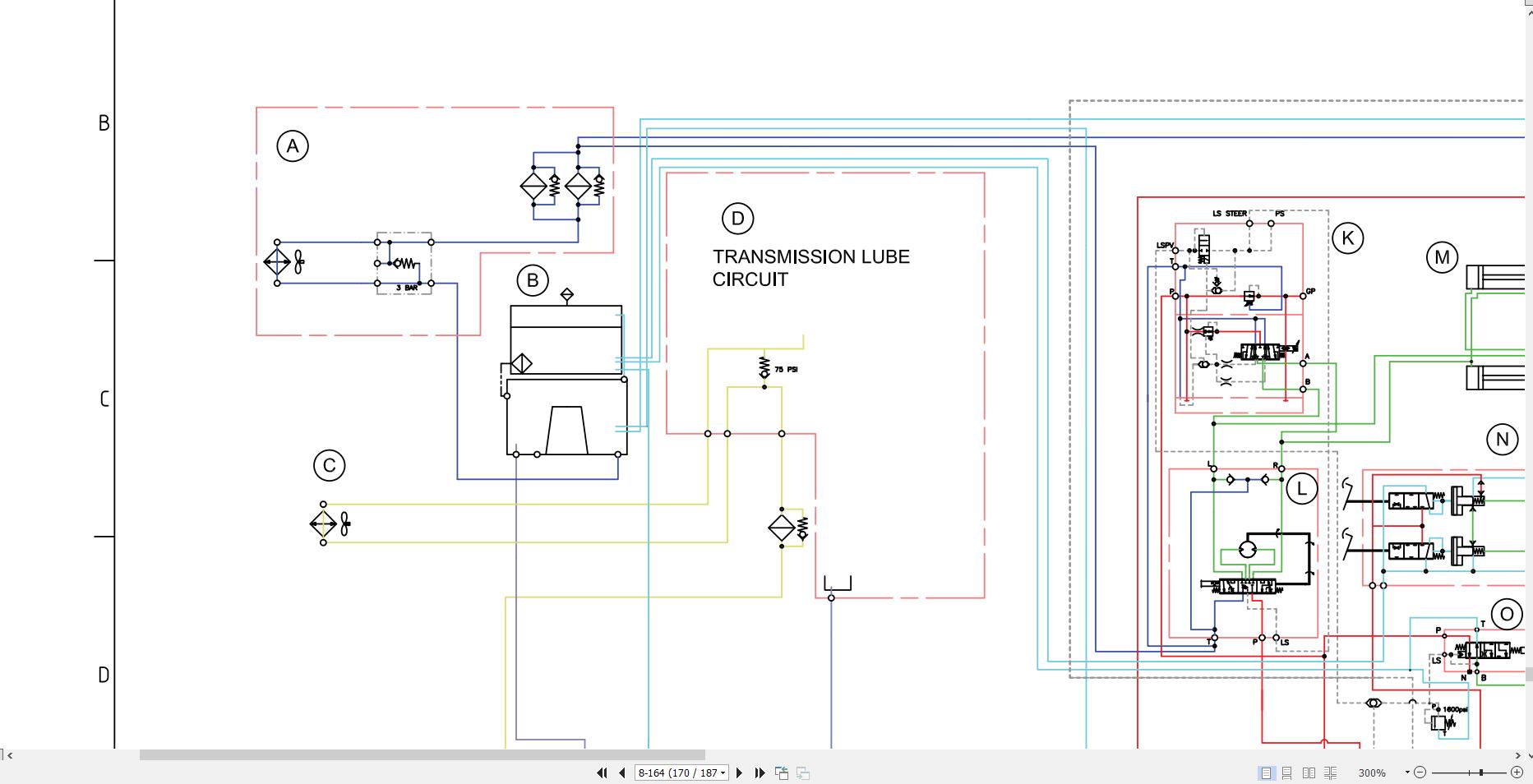The width and height of the screenshot is (1533, 784).
Task: Click the circled M component label
Action: [1442, 258]
